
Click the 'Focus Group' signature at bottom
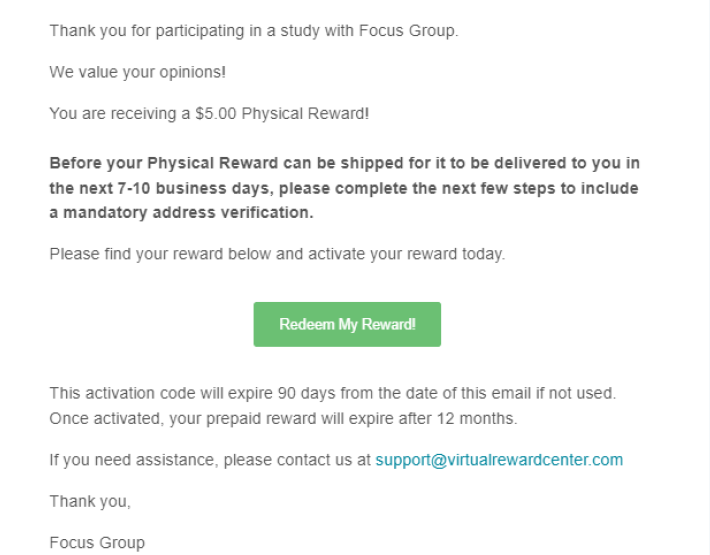coord(97,542)
